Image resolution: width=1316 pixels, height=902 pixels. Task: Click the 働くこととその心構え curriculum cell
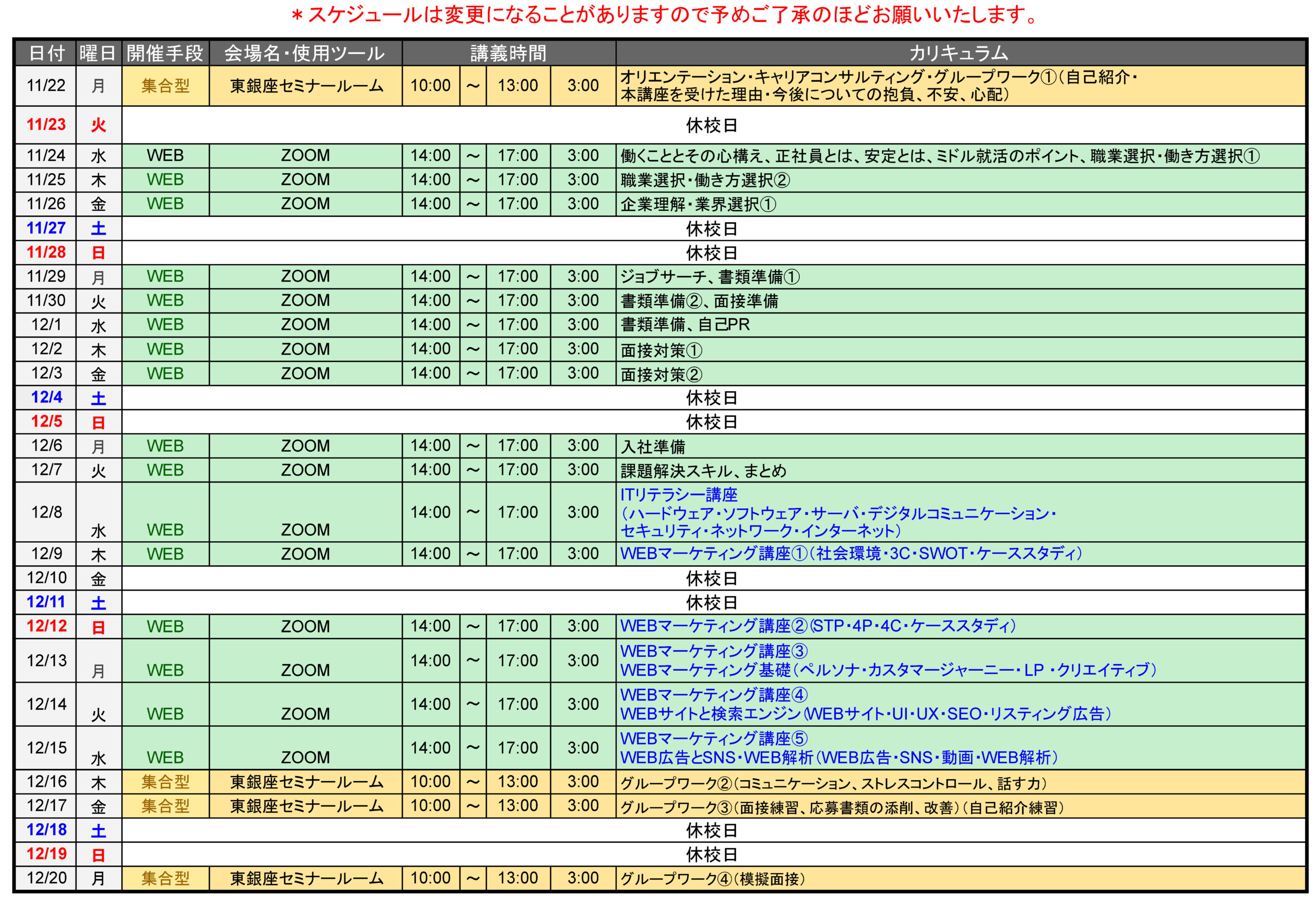[x=960, y=156]
